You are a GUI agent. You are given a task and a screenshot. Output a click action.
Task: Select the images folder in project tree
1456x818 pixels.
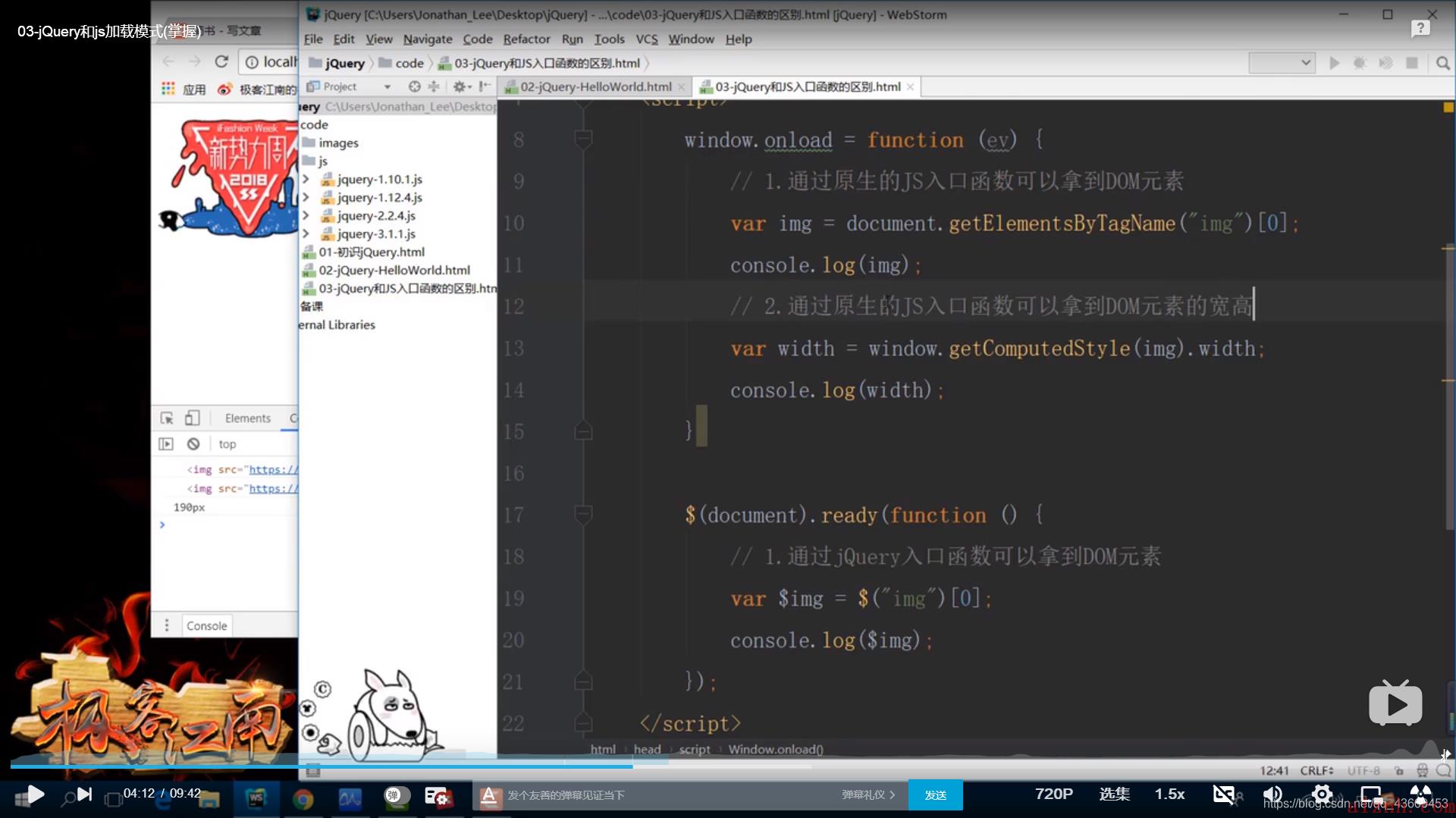tap(331, 143)
